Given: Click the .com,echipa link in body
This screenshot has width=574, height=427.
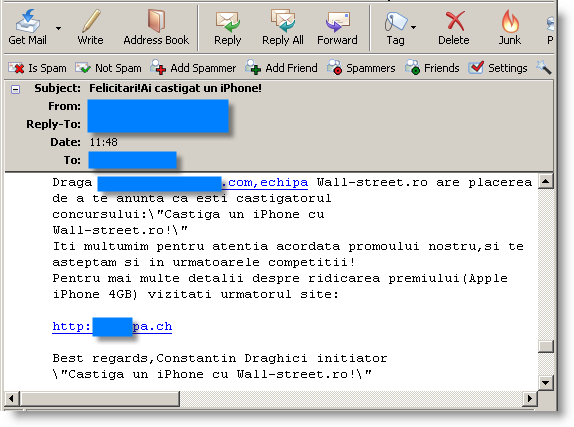Looking at the screenshot, I should click(x=265, y=182).
